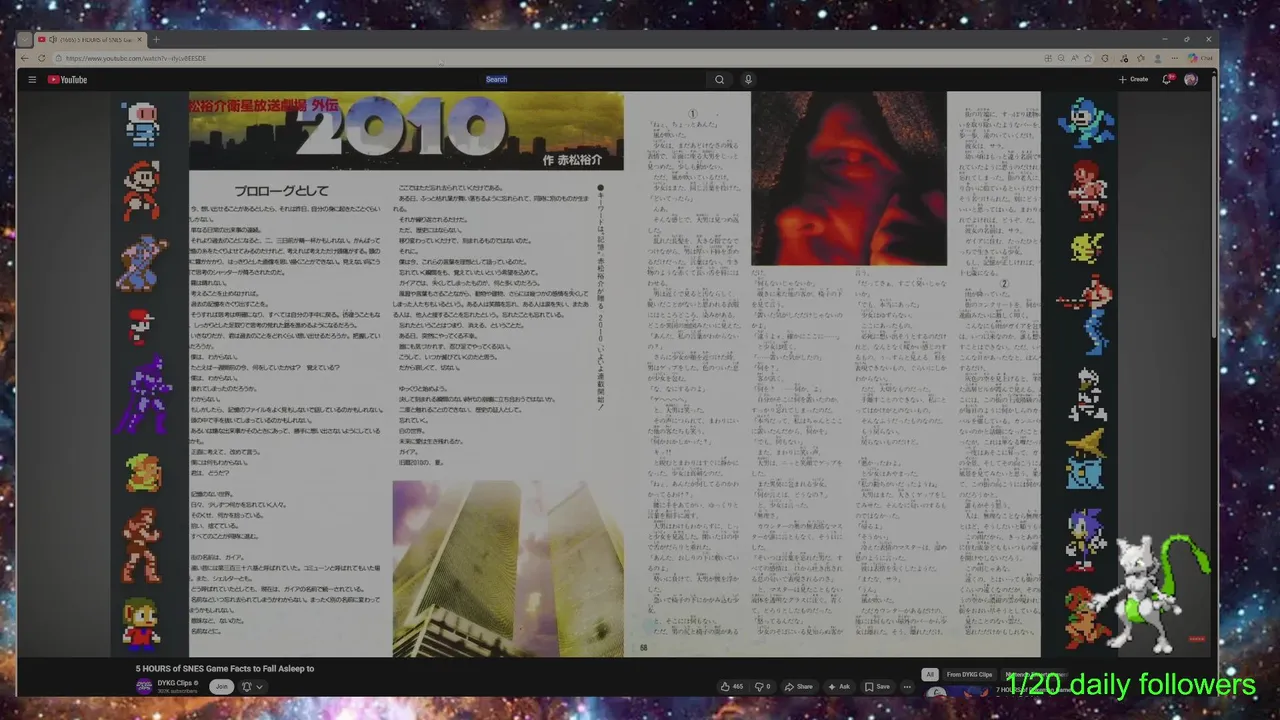Open more actions ellipsis under the video

pyautogui.click(x=907, y=687)
